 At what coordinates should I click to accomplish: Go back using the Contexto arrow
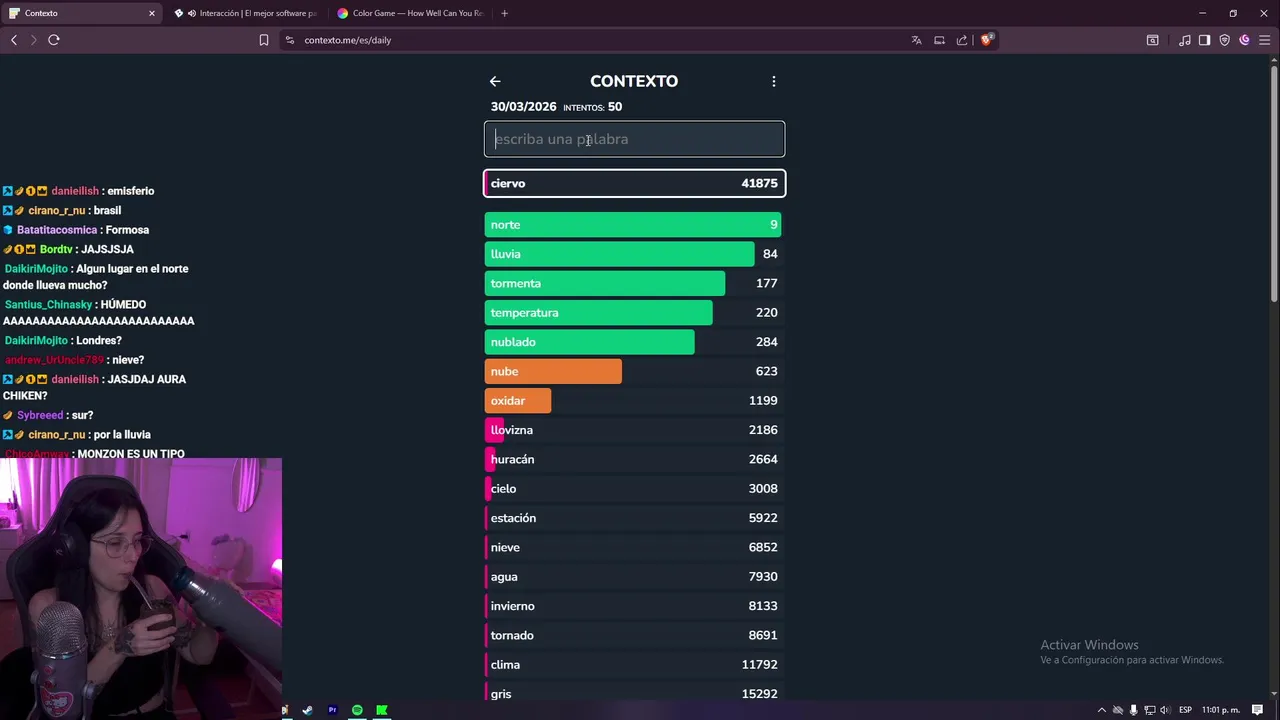coord(495,81)
